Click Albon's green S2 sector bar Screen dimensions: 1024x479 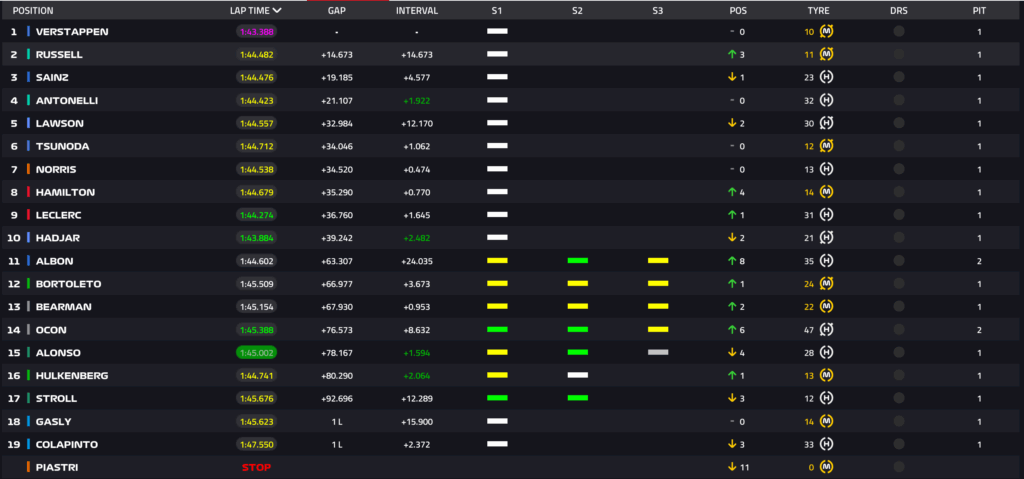577,261
